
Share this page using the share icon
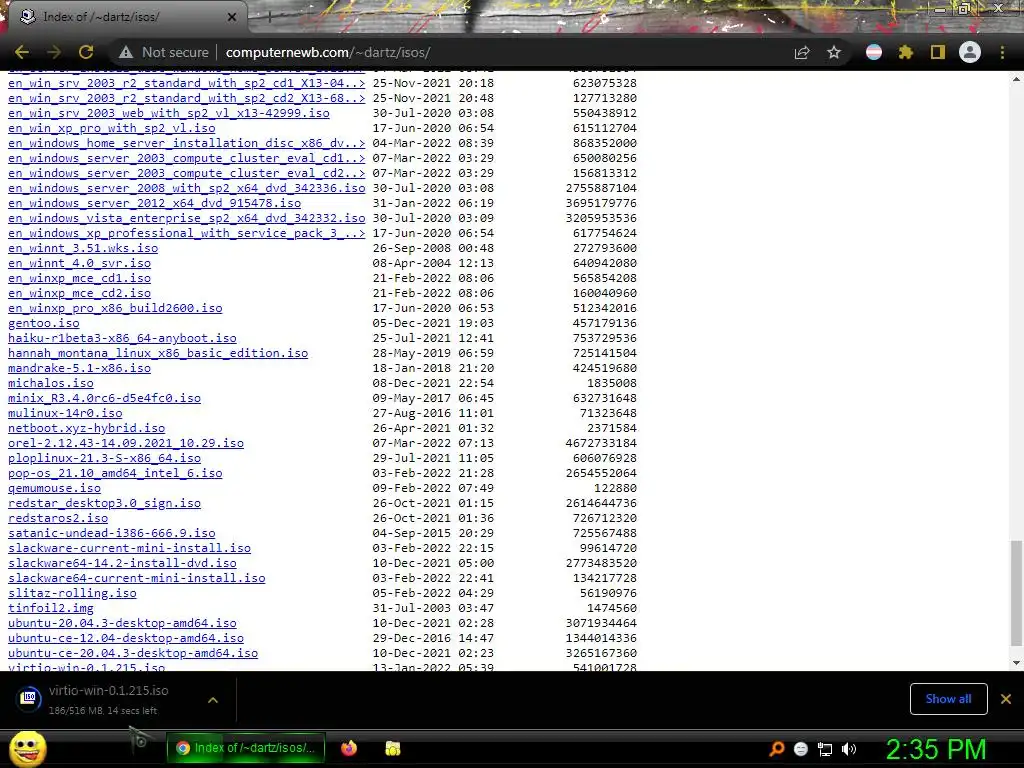pyautogui.click(x=802, y=52)
